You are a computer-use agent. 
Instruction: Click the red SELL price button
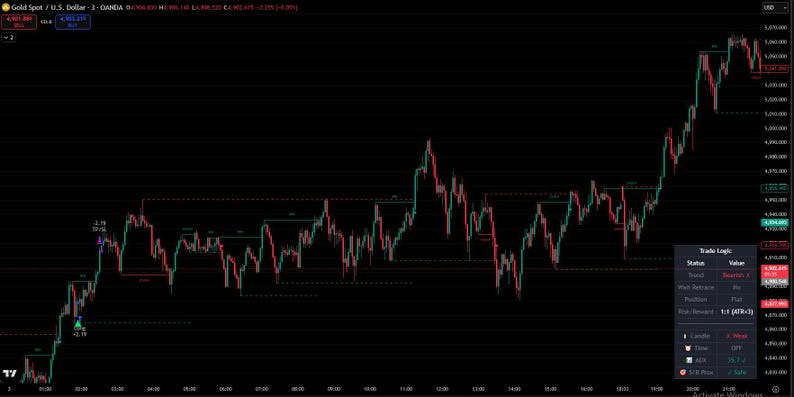pos(19,22)
